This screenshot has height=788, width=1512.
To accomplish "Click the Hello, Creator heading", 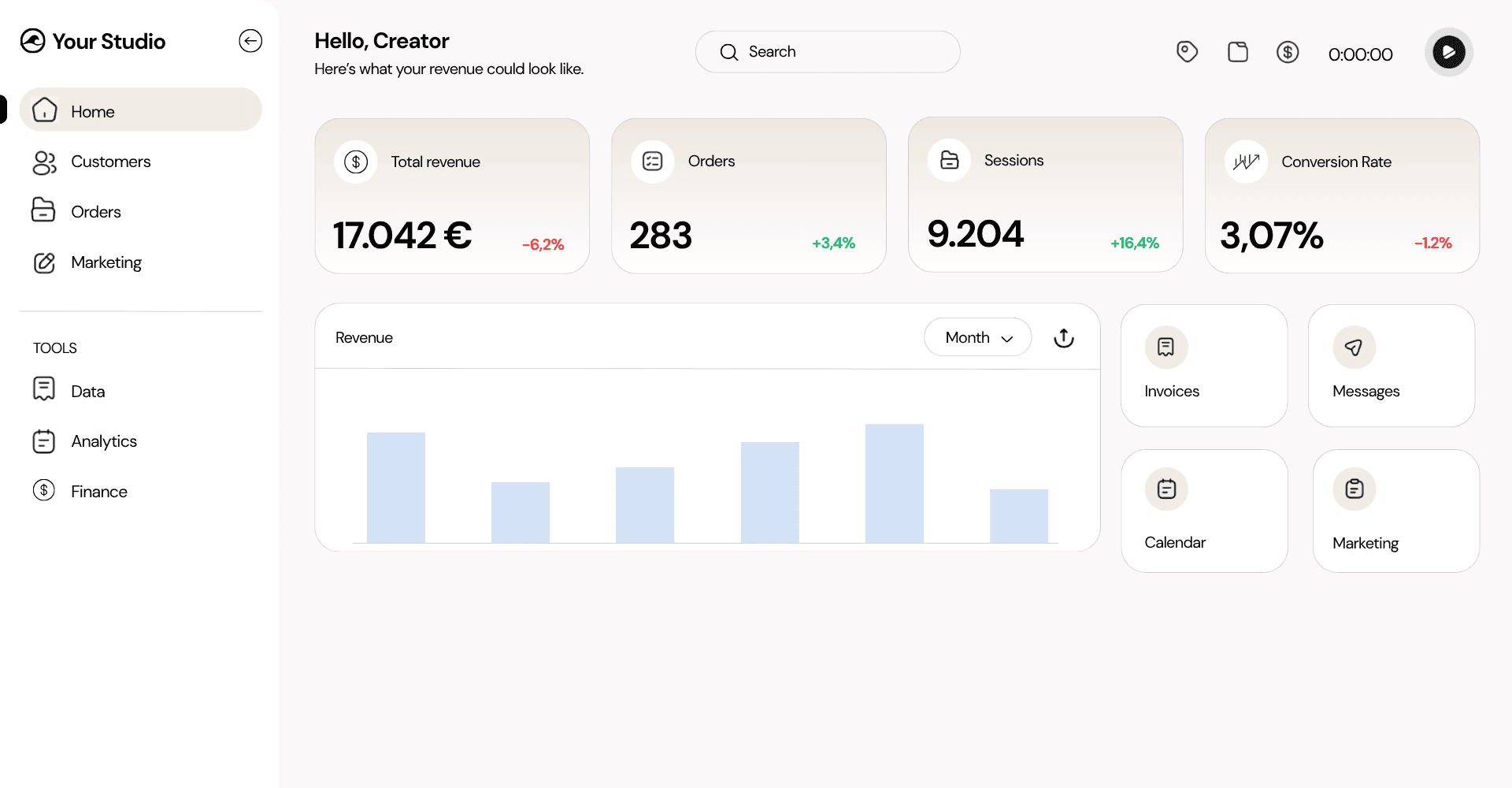I will (382, 41).
